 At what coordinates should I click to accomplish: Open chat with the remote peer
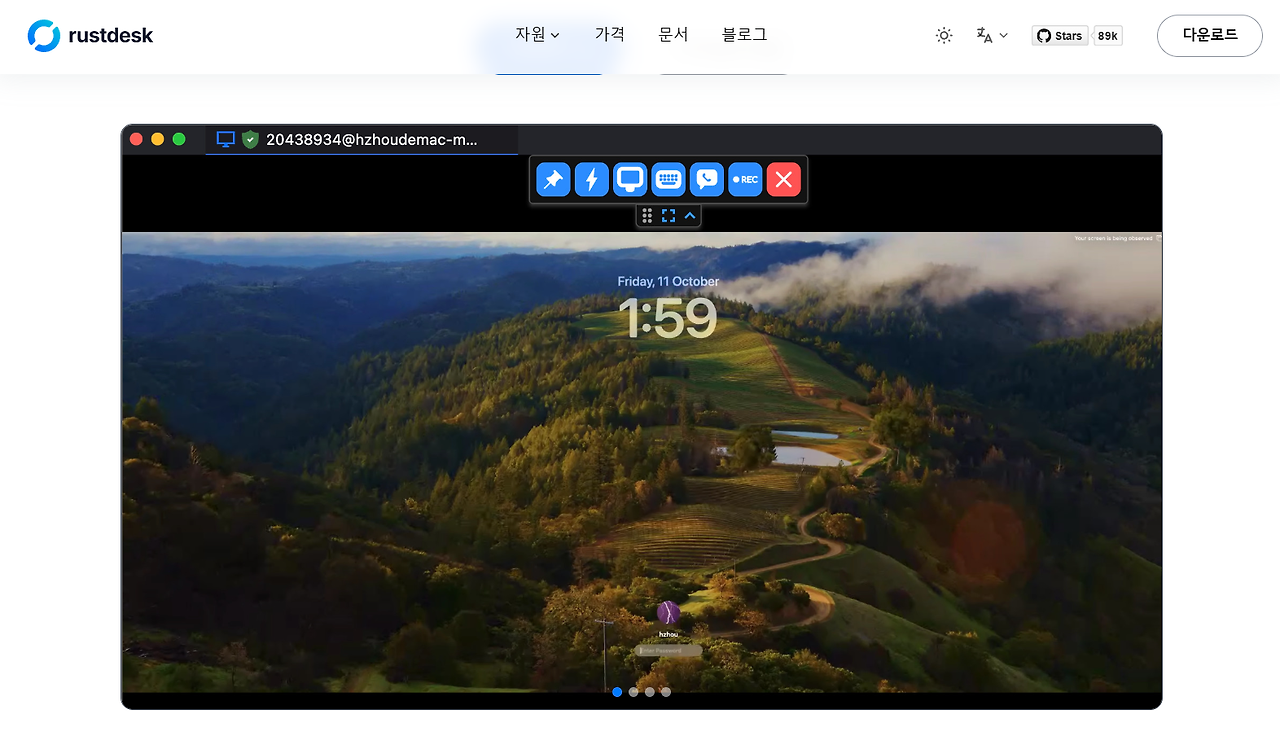pyautogui.click(x=706, y=179)
